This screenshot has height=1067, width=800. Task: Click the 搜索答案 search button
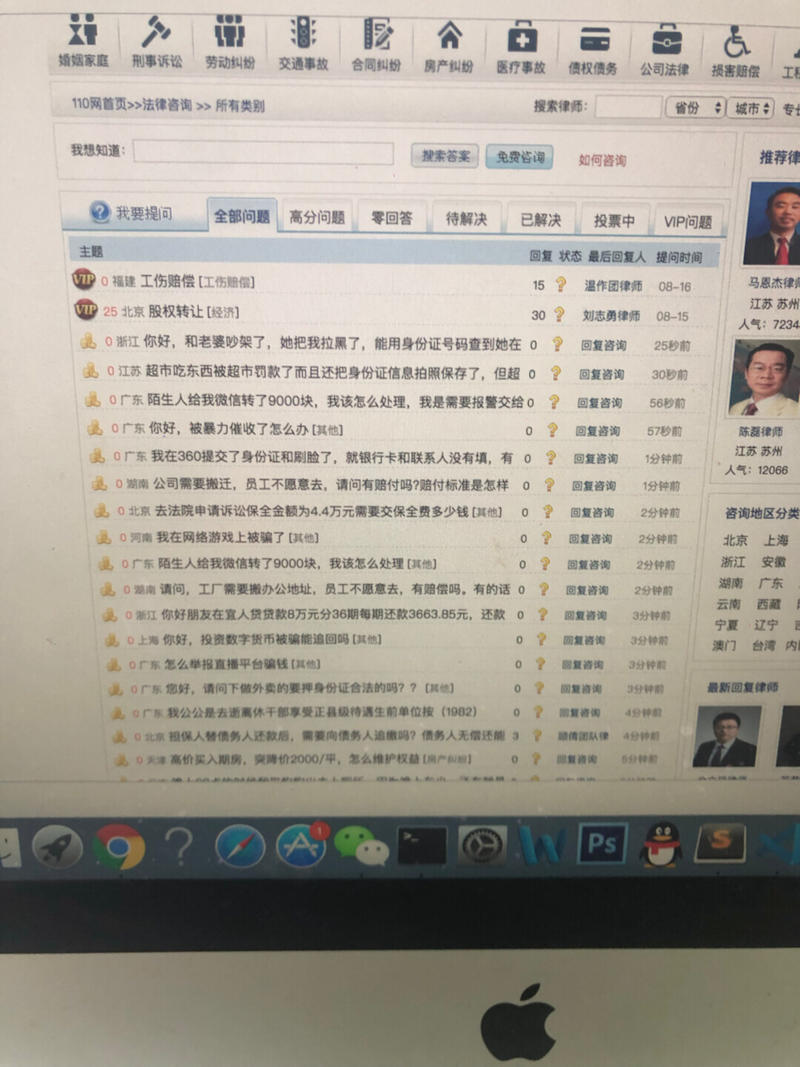pos(444,158)
